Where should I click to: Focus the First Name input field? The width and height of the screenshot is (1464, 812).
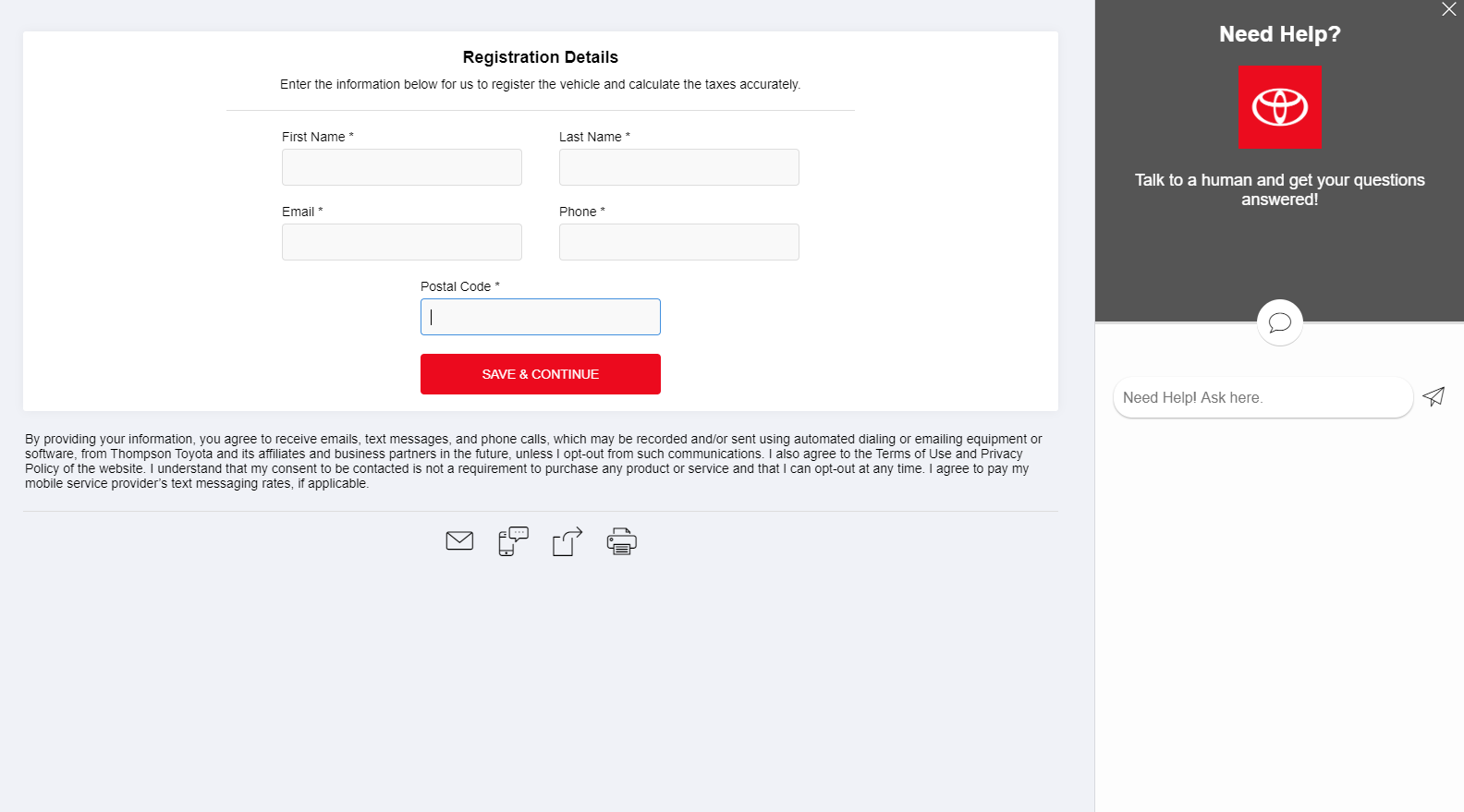click(402, 167)
